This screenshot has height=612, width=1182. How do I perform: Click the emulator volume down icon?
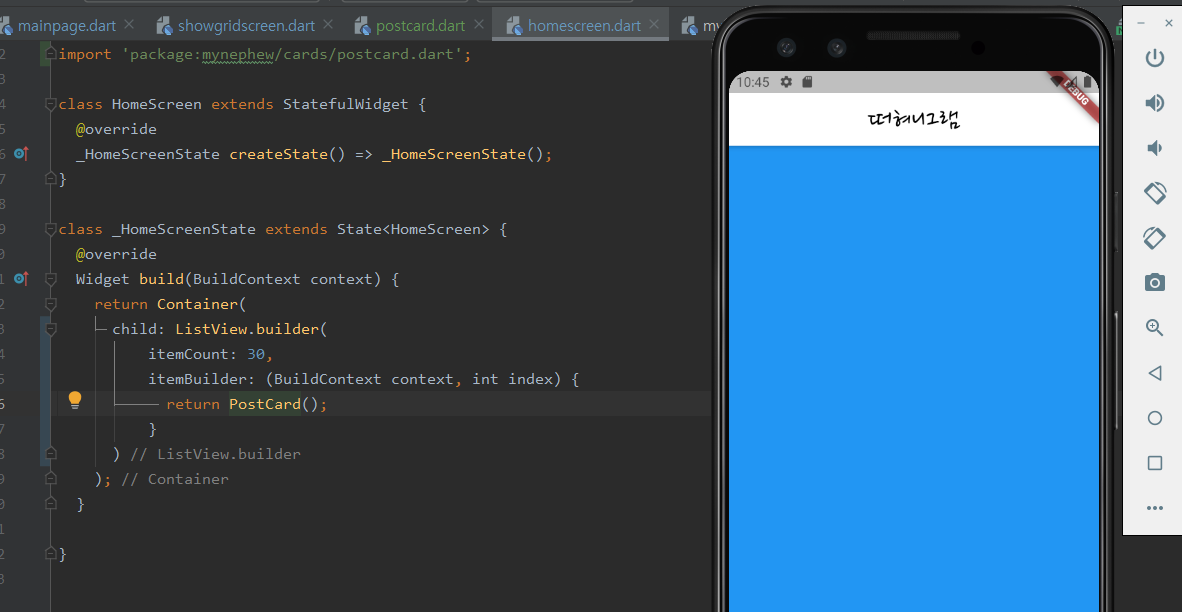(1154, 148)
